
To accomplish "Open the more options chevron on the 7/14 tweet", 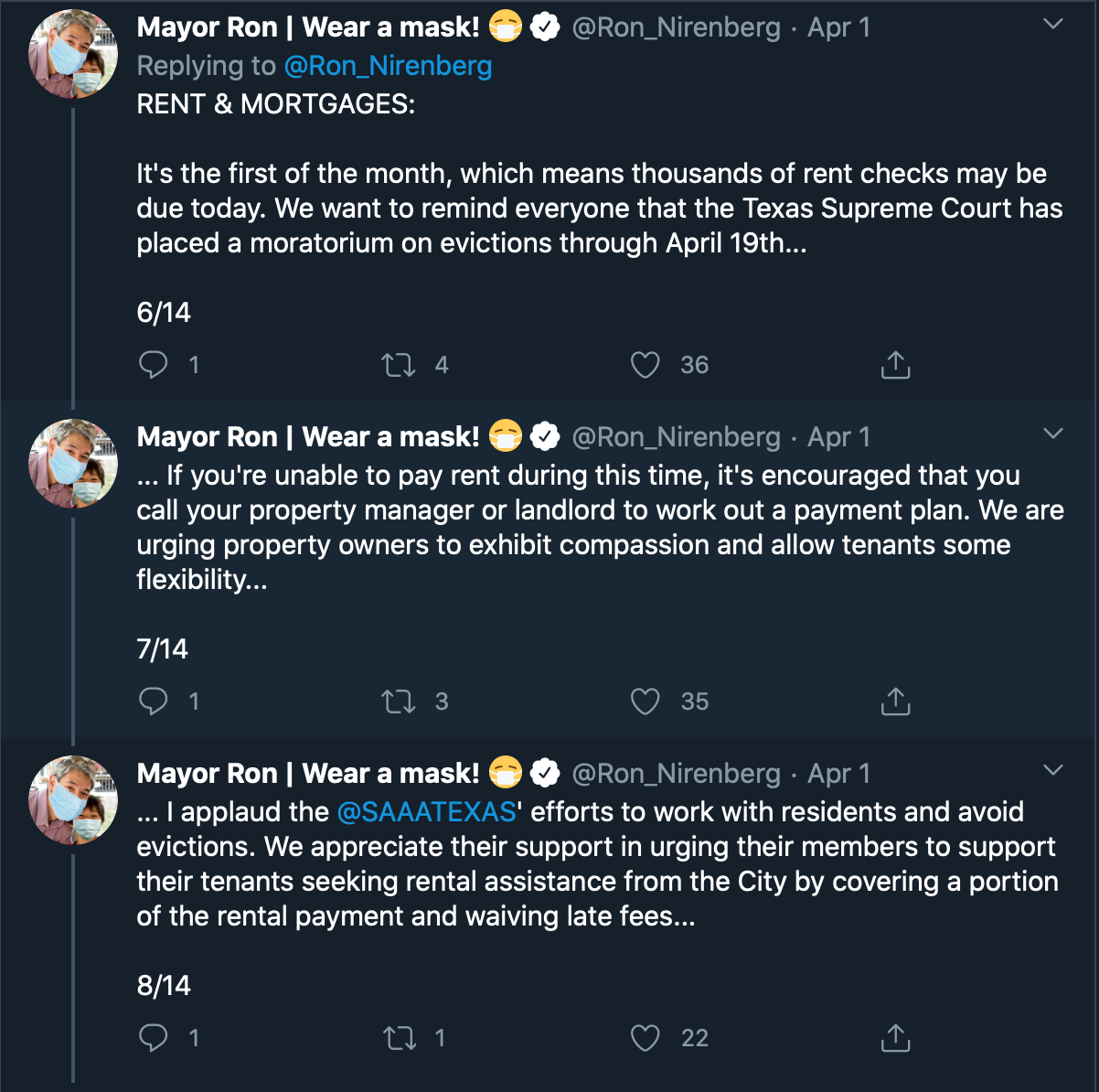I will 1053,434.
